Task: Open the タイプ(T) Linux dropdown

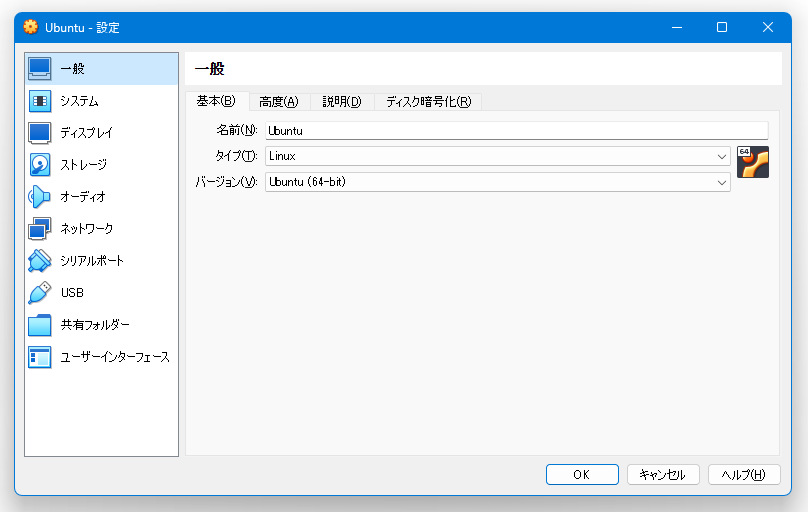Action: [x=498, y=156]
